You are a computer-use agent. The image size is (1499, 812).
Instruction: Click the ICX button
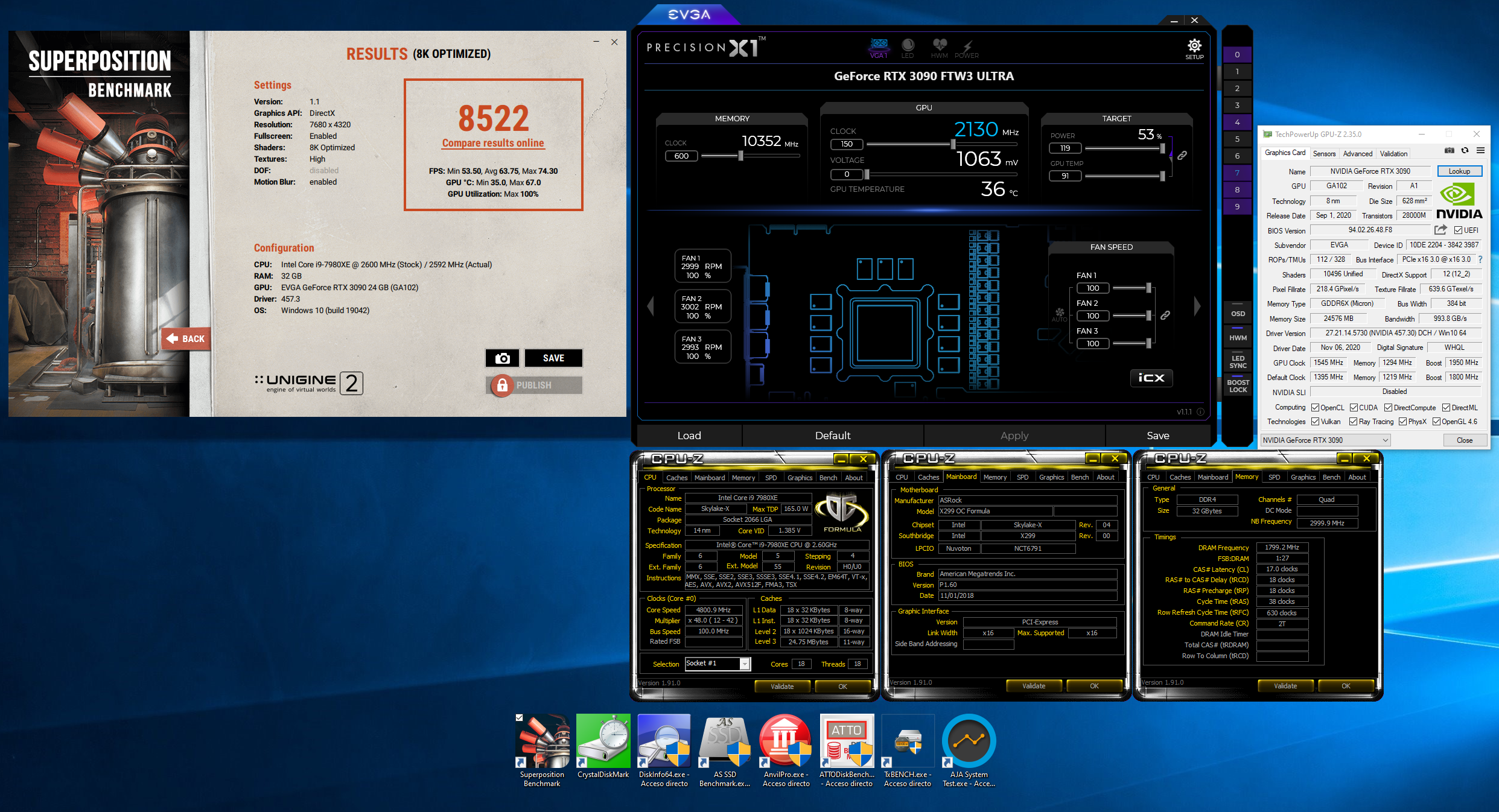point(1151,378)
